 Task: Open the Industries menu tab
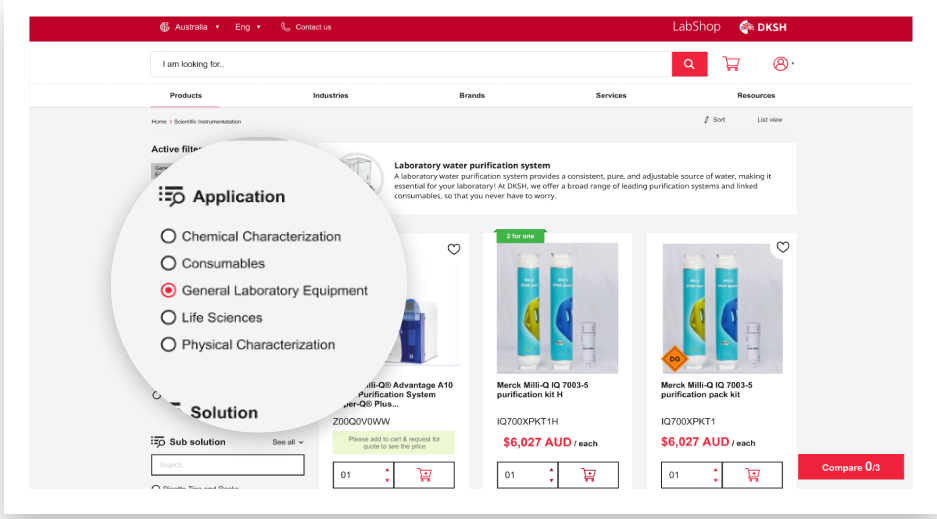330,96
